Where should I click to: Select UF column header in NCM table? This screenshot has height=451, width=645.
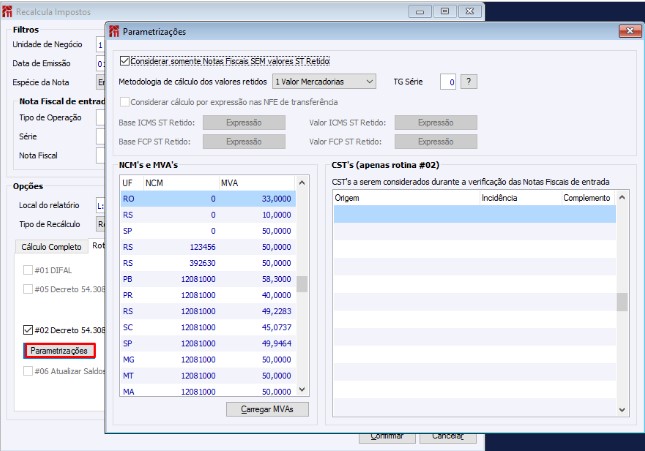point(132,183)
